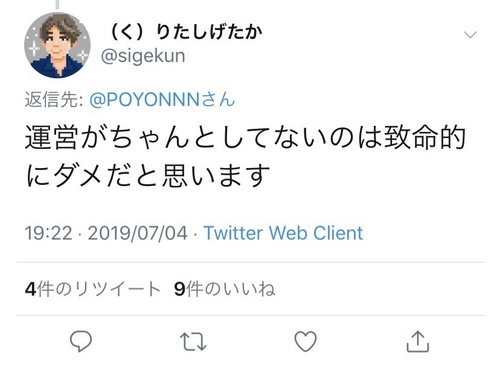
Task: Select the tweet line starting 運営がちゃんと
Action: coord(245,137)
